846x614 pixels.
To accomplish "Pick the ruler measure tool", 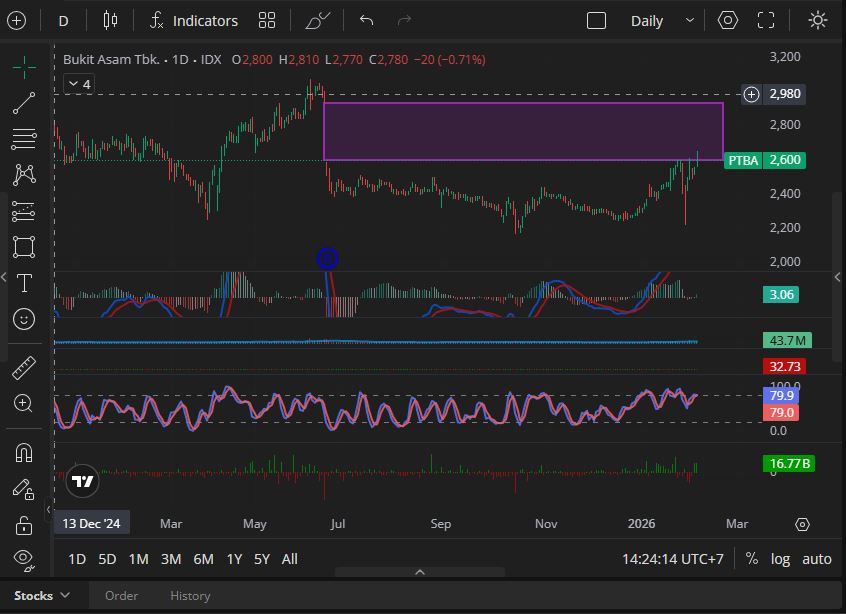I will point(24,368).
